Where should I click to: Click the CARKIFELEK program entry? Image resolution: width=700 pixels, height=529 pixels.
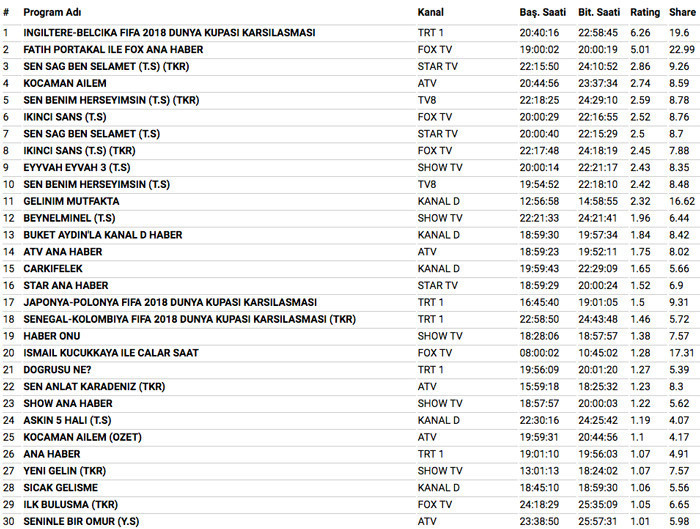[x=52, y=268]
